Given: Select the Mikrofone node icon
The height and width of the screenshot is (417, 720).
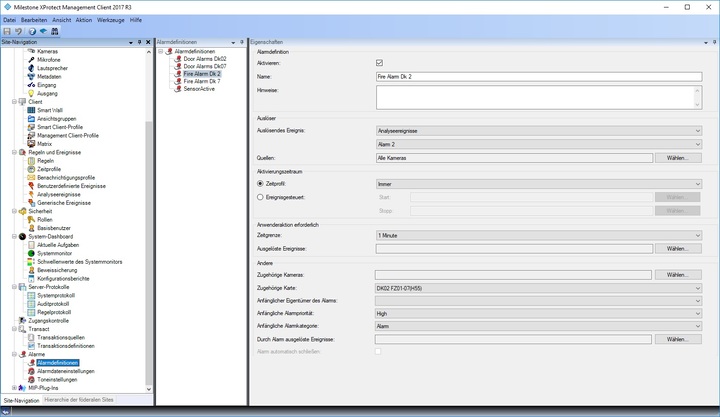Looking at the screenshot, I should [31, 59].
